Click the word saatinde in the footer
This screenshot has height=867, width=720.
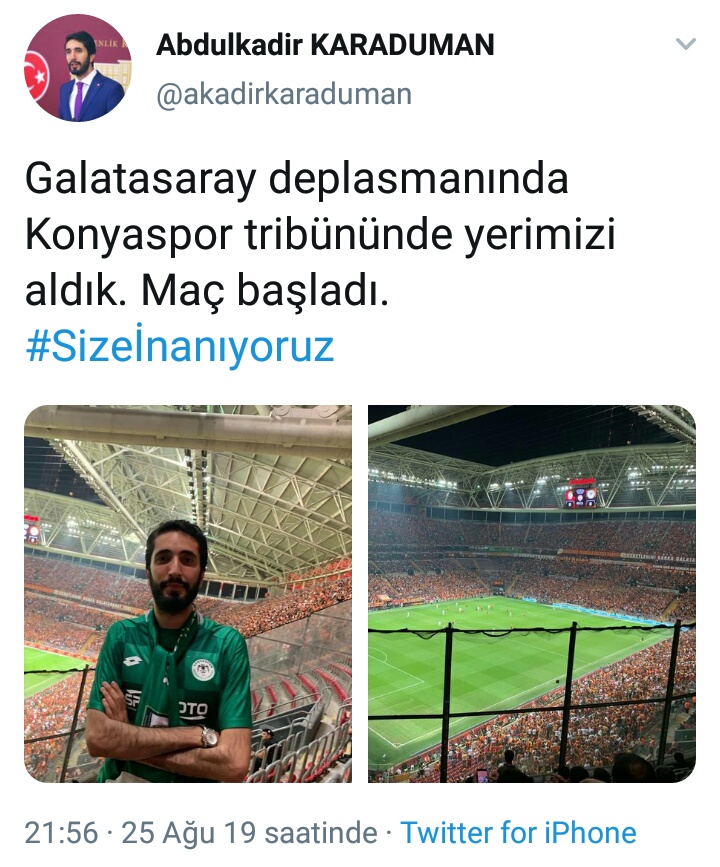pyautogui.click(x=321, y=833)
